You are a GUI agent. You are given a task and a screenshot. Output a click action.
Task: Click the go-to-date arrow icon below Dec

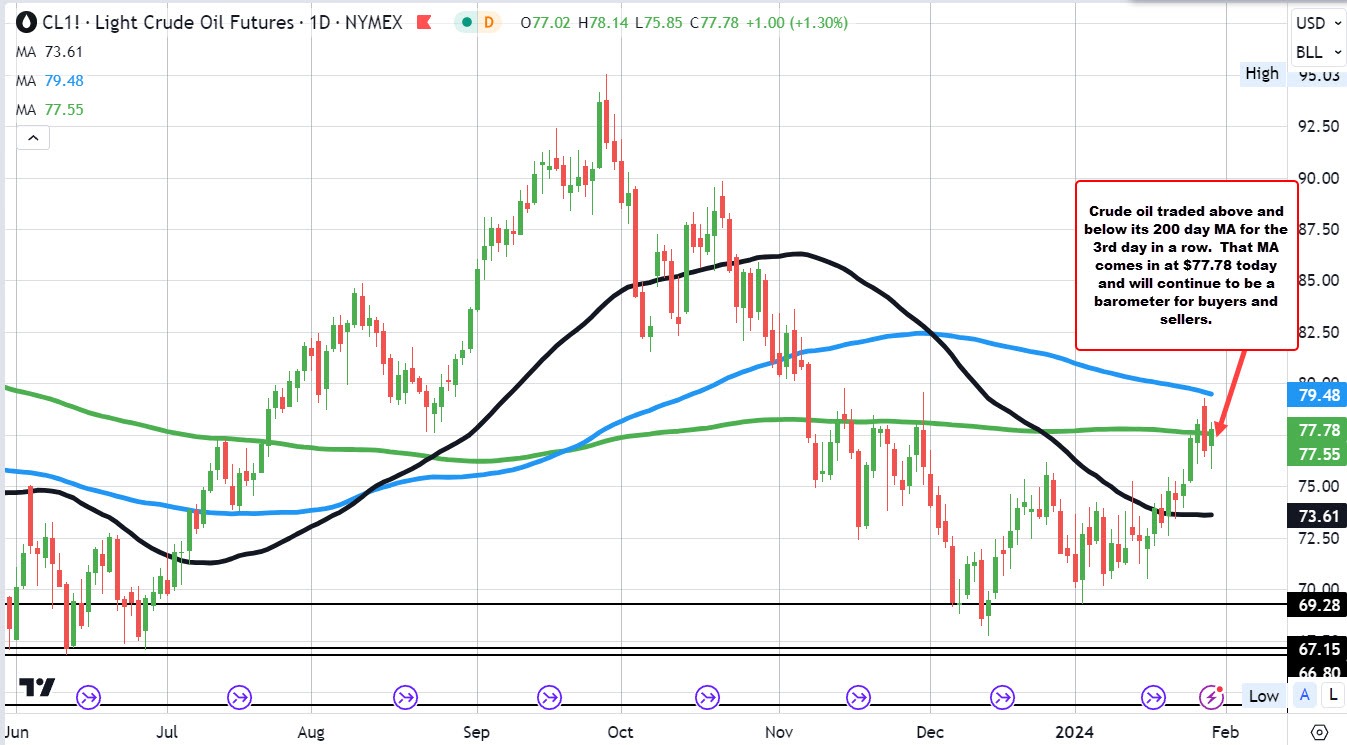click(x=1003, y=697)
